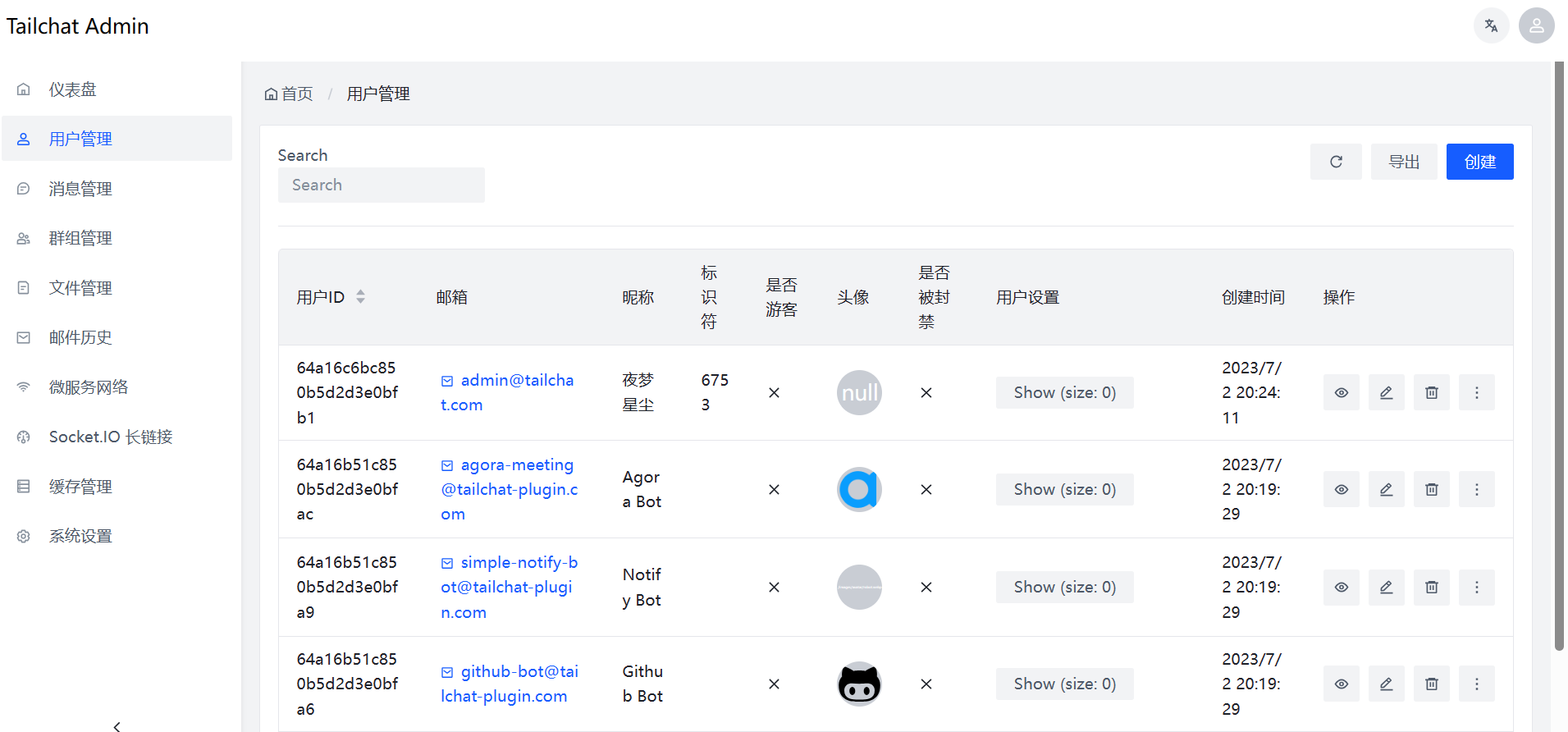Click the refresh icon button
The width and height of the screenshot is (1568, 732).
pyautogui.click(x=1335, y=162)
